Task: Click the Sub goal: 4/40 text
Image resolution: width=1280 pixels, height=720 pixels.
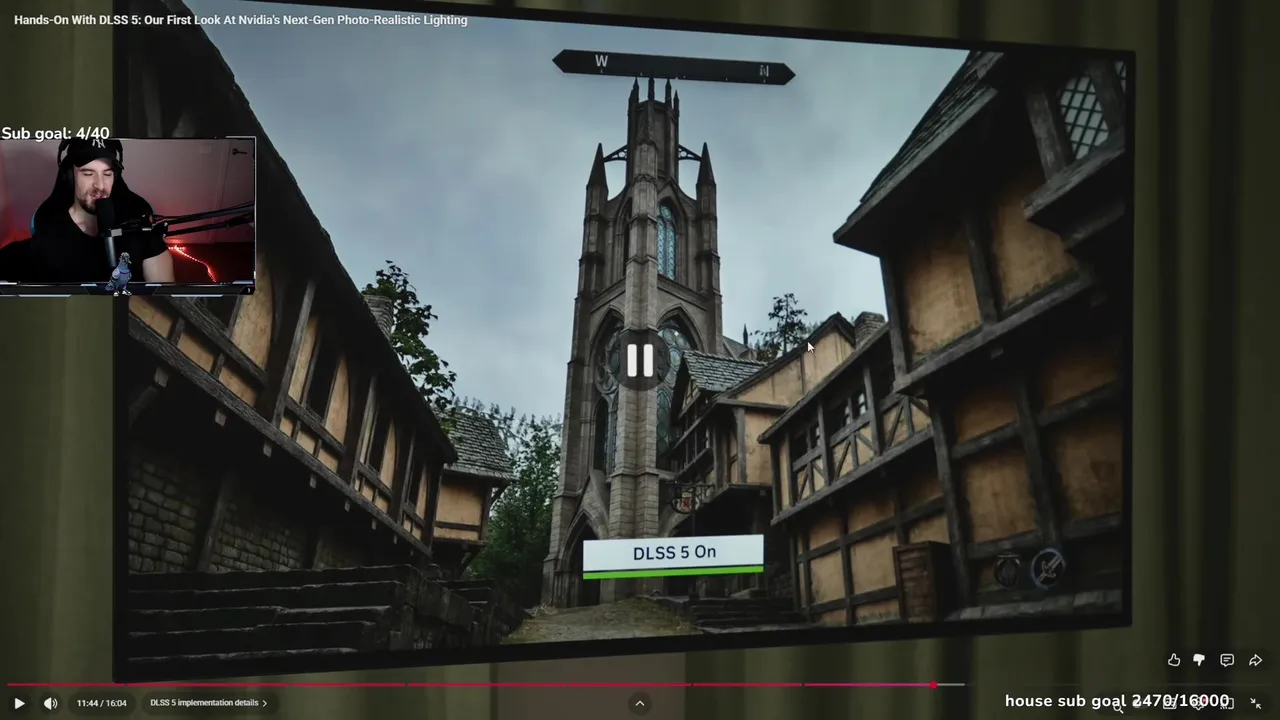Action: pos(55,133)
